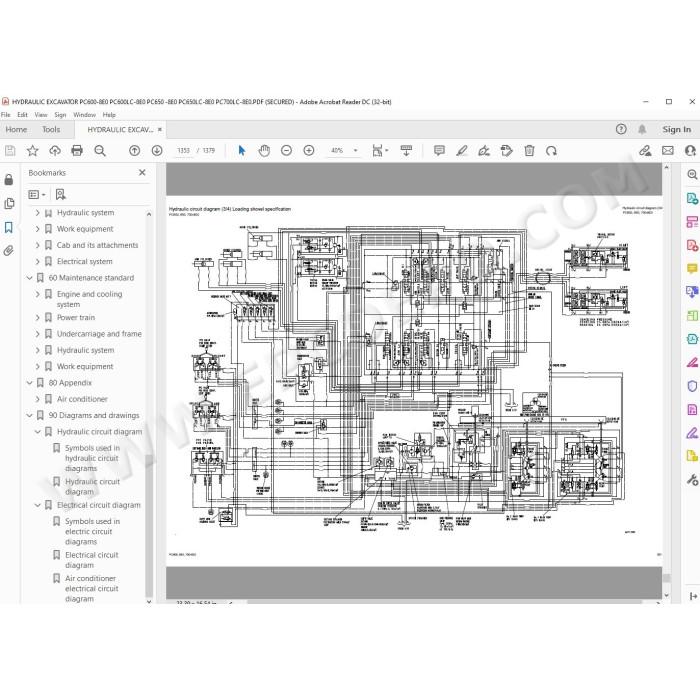This screenshot has width=700, height=700.
Task: Click the document vertical scrollbar thumb
Action: point(667,578)
